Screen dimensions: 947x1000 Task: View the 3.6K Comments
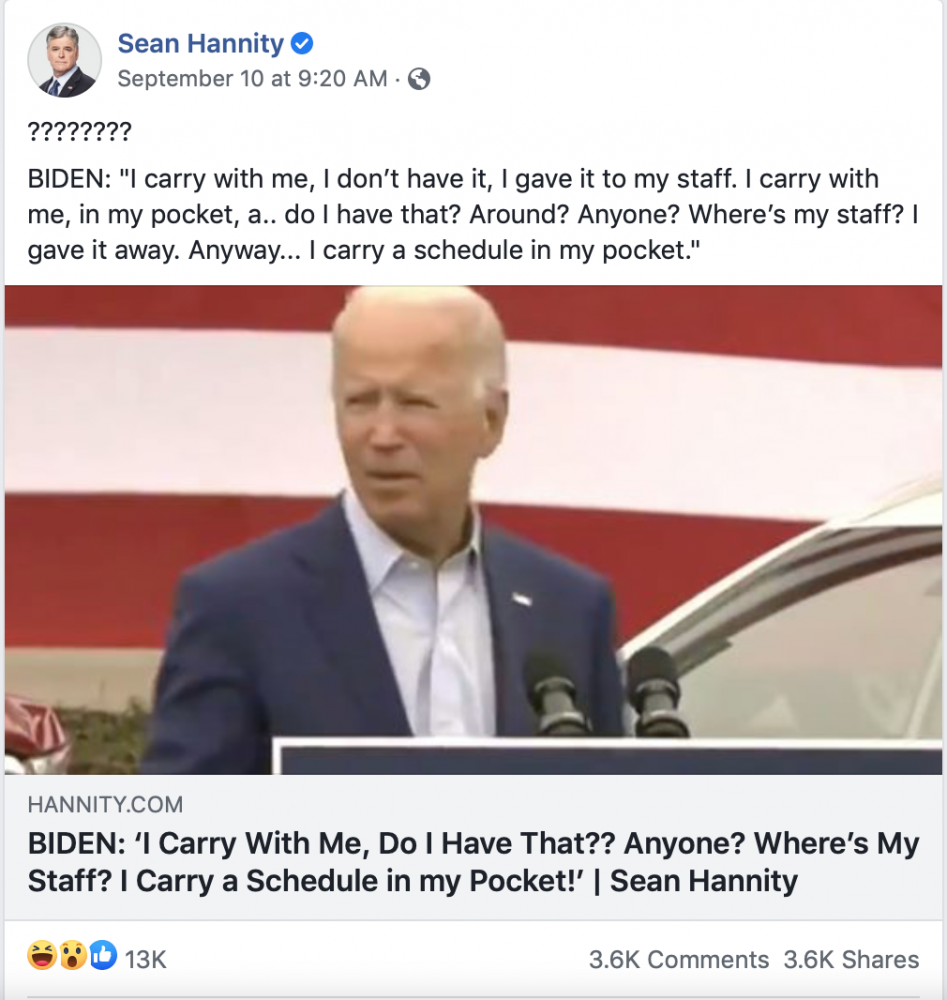click(678, 960)
